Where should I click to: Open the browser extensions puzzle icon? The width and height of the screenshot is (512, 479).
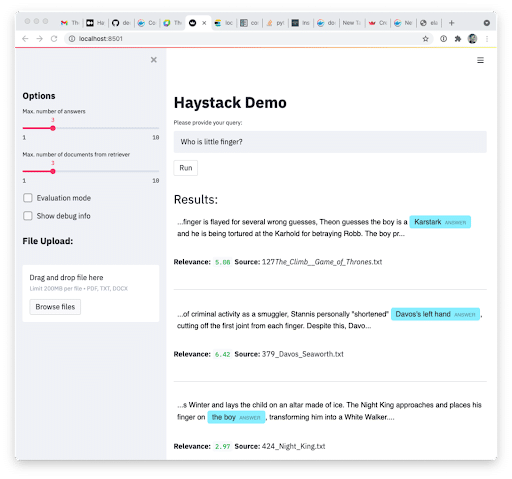point(458,39)
